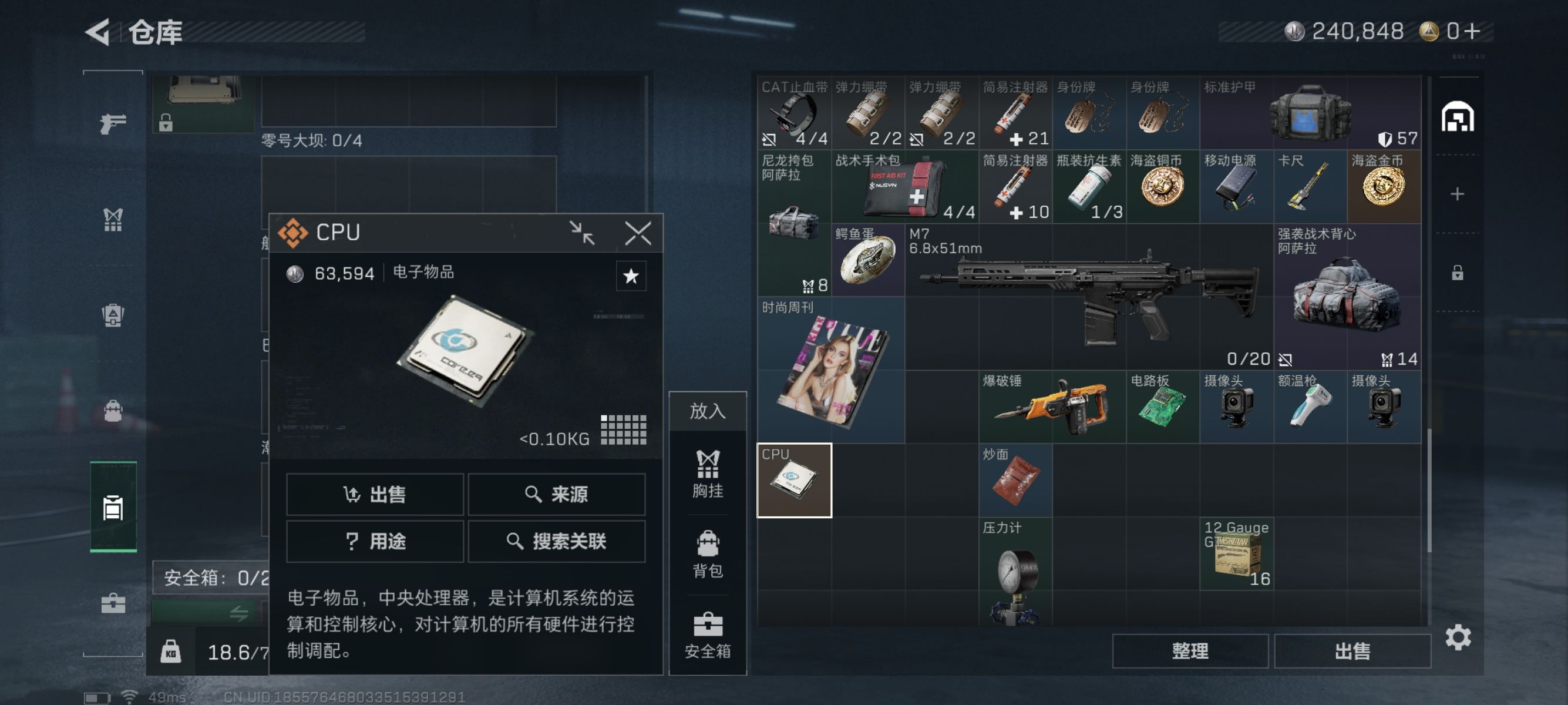Open the 来源 source button
The image size is (1568, 705).
pyautogui.click(x=556, y=494)
